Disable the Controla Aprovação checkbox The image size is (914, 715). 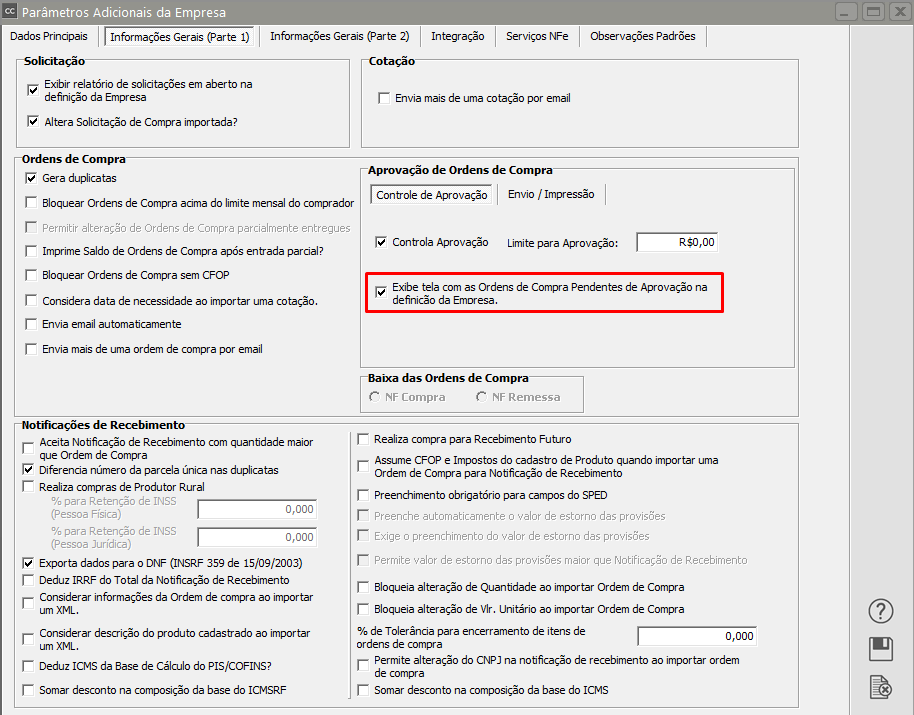381,242
